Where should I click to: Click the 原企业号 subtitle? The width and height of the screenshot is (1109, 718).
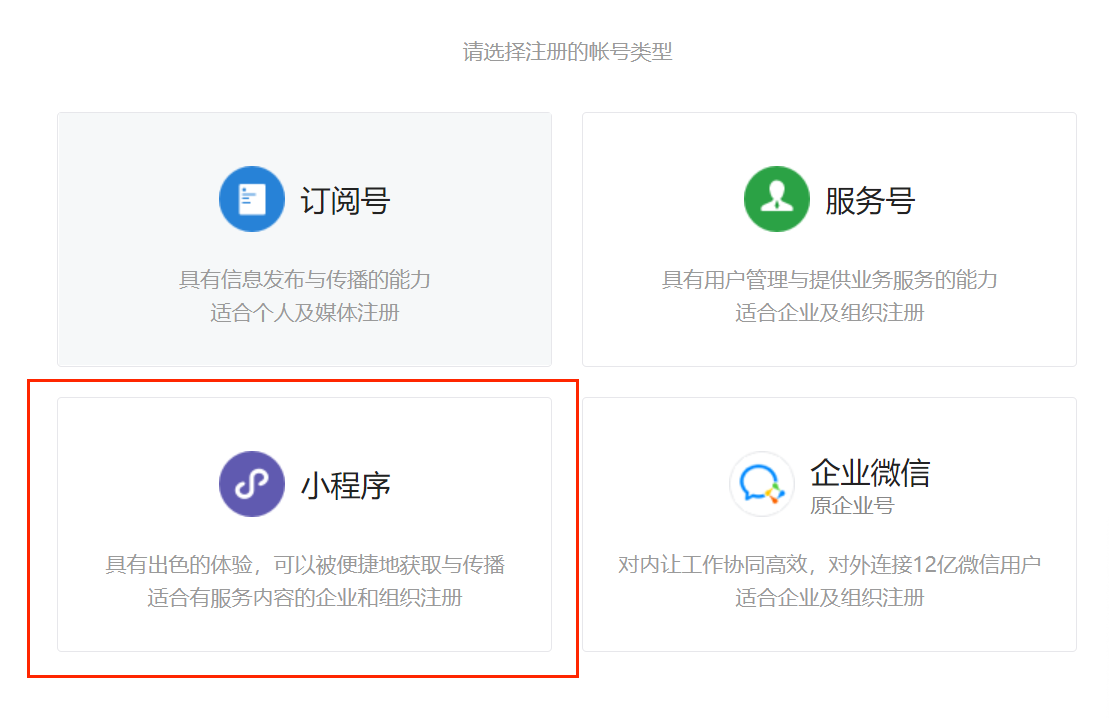[852, 506]
